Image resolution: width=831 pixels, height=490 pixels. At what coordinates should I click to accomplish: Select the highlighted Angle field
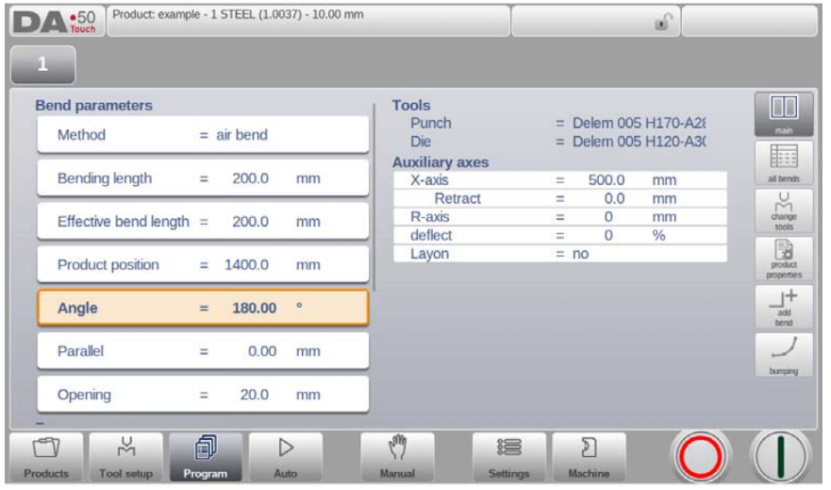203,308
